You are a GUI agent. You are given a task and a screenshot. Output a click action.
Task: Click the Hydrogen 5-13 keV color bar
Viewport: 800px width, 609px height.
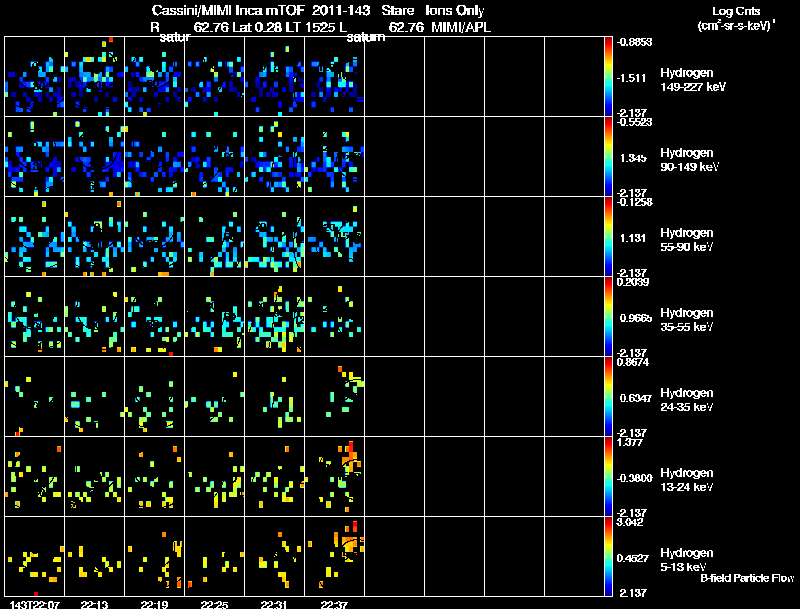pos(608,556)
